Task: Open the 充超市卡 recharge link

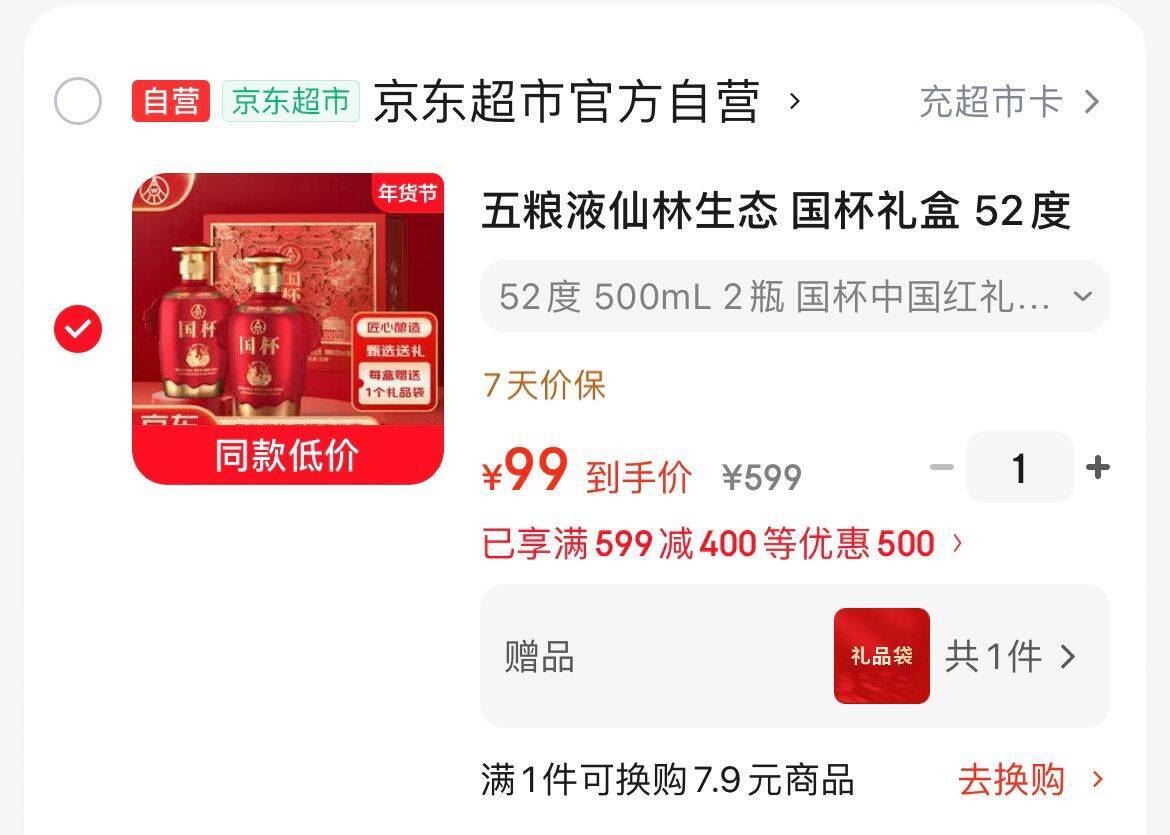Action: pos(991,101)
